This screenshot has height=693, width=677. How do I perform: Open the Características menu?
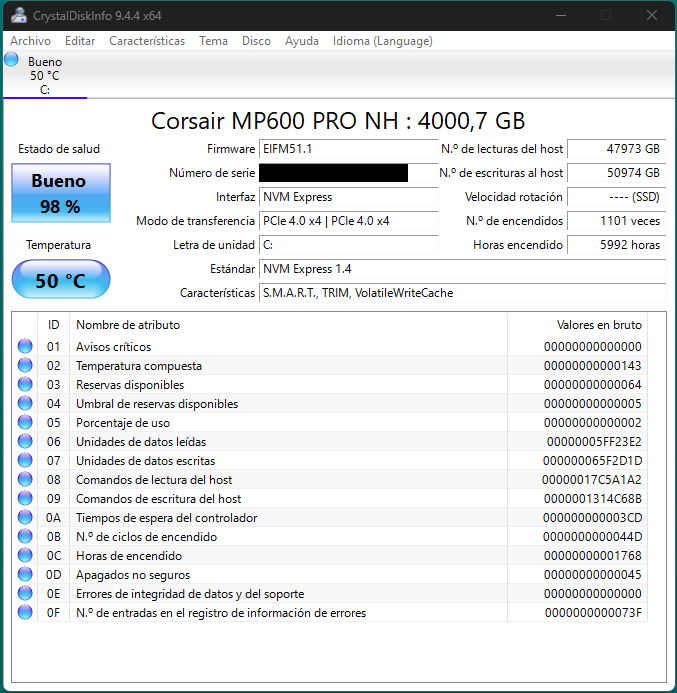147,41
